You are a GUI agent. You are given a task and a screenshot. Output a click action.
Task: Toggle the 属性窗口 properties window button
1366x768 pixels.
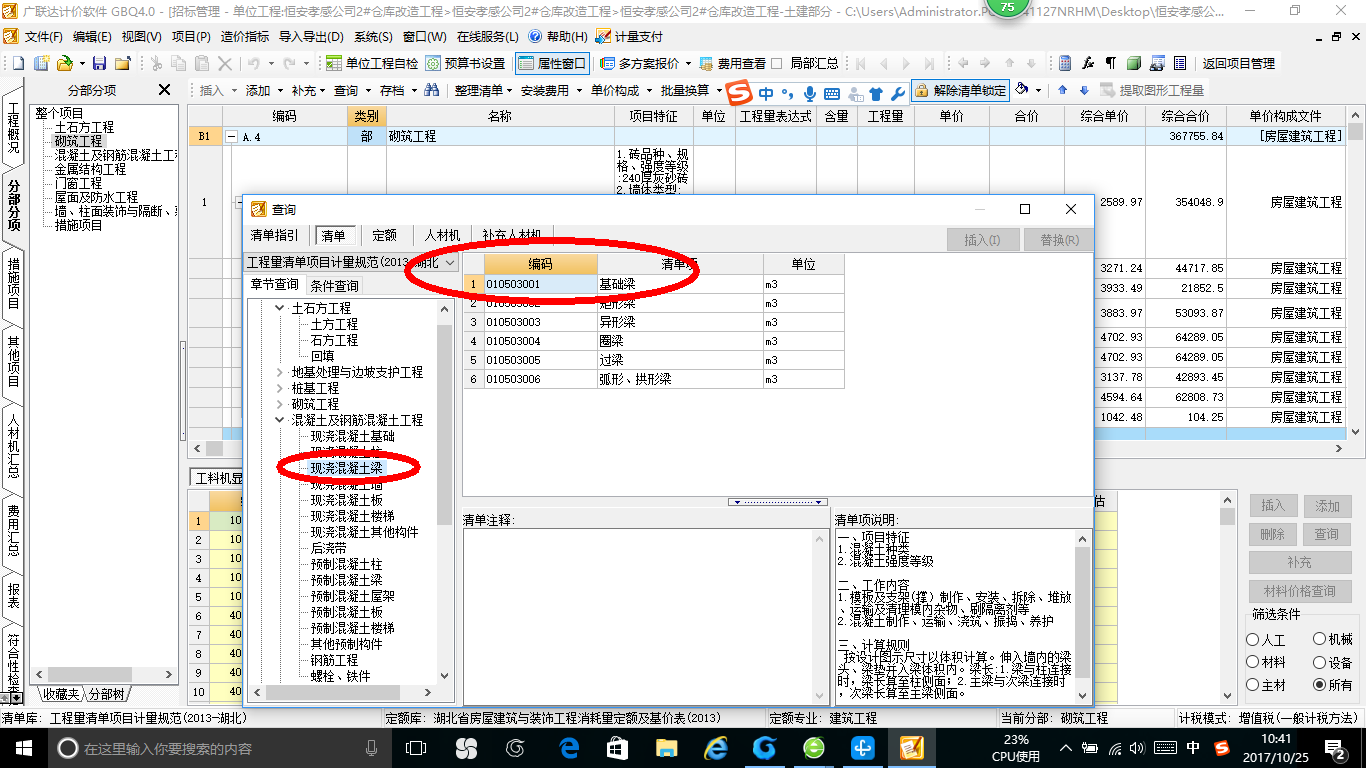[x=553, y=63]
